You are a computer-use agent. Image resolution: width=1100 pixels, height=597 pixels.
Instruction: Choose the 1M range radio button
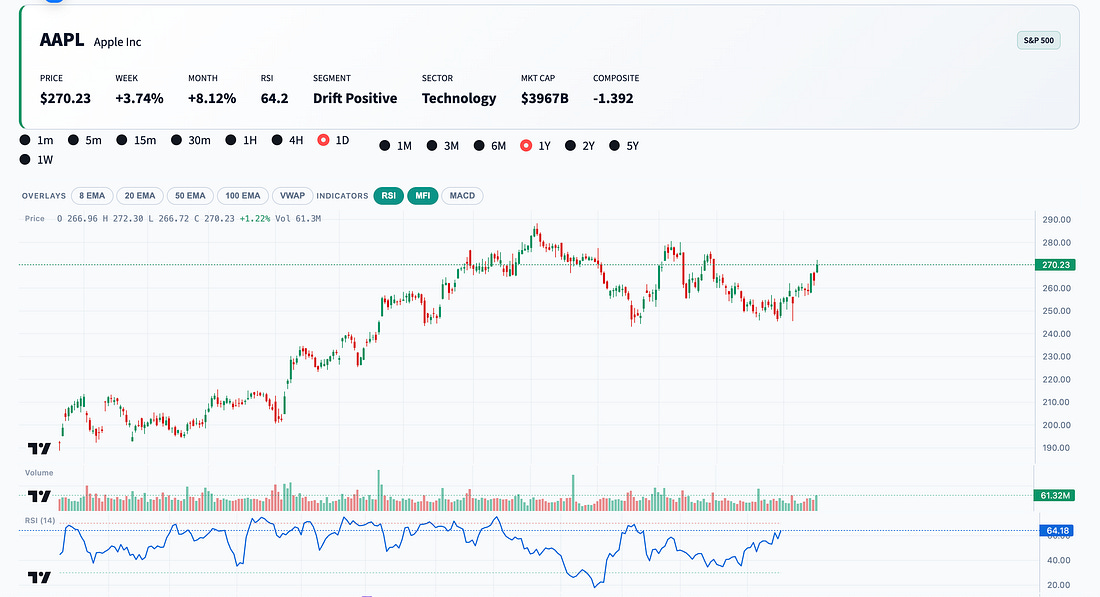[x=384, y=146]
